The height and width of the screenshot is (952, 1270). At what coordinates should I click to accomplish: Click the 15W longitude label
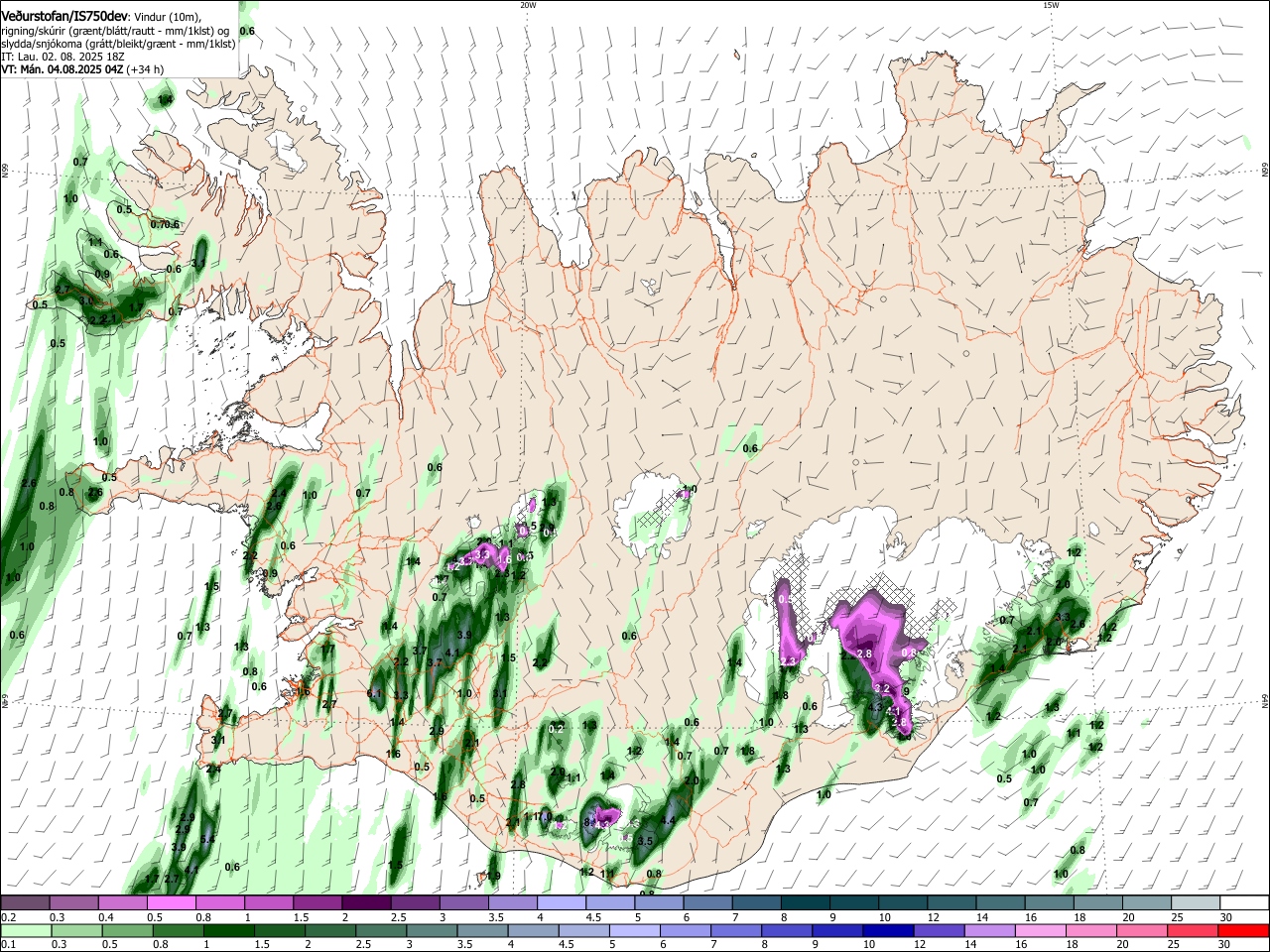[x=1051, y=5]
